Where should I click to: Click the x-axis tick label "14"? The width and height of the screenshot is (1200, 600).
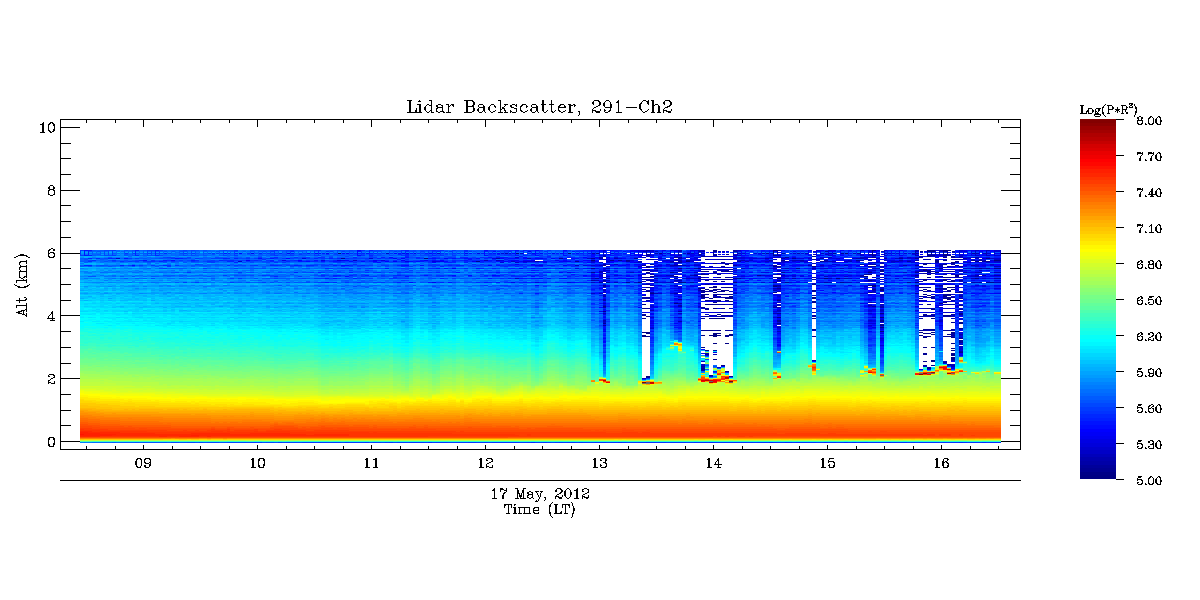click(x=714, y=464)
